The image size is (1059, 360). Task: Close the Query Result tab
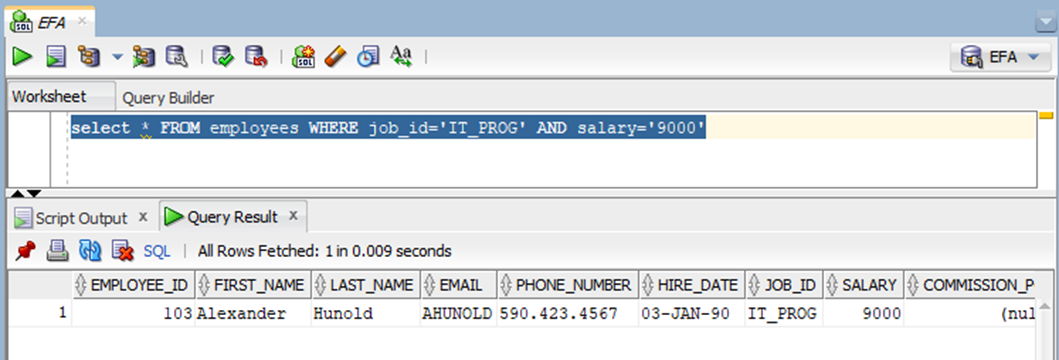click(293, 216)
